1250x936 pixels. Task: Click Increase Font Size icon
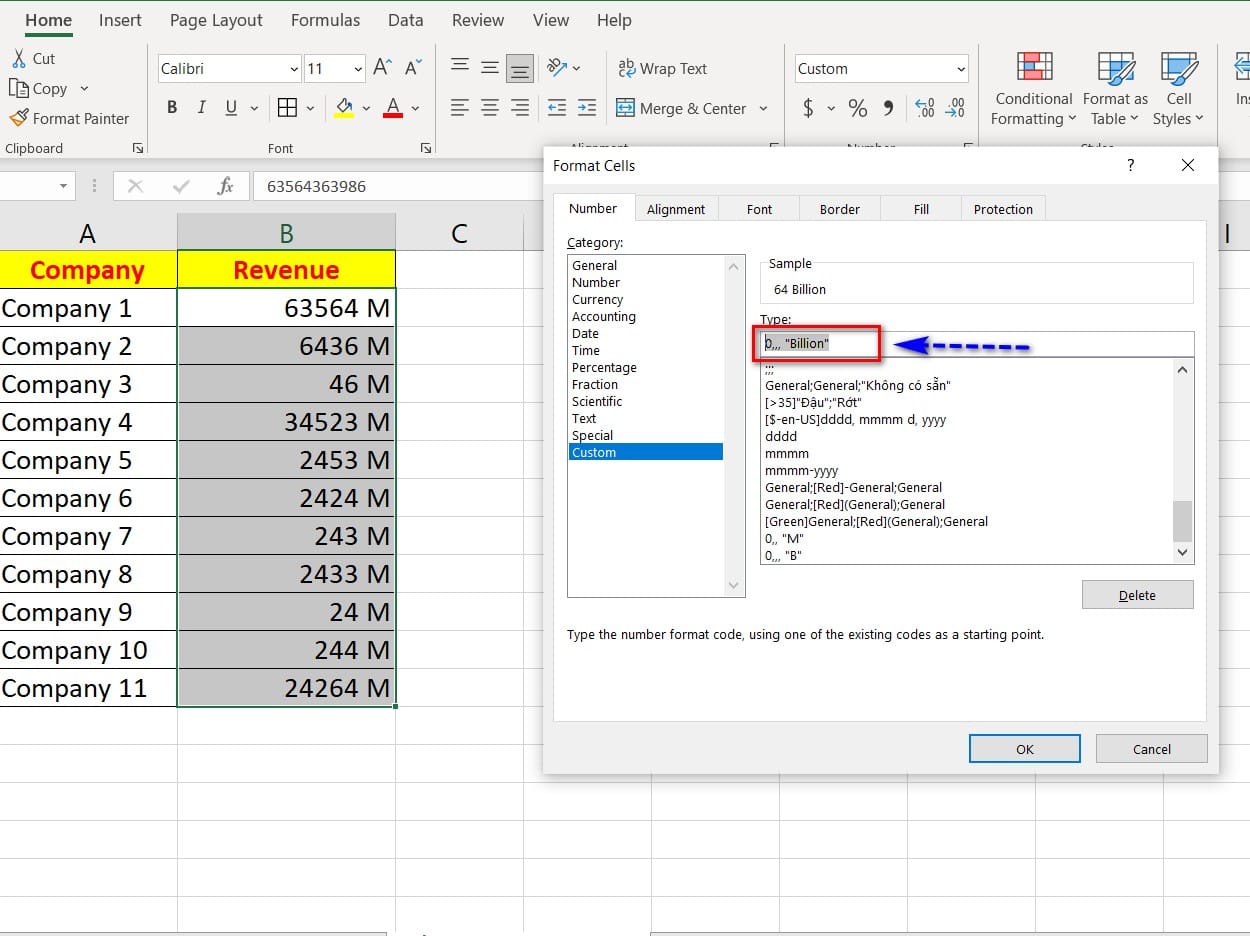click(382, 68)
